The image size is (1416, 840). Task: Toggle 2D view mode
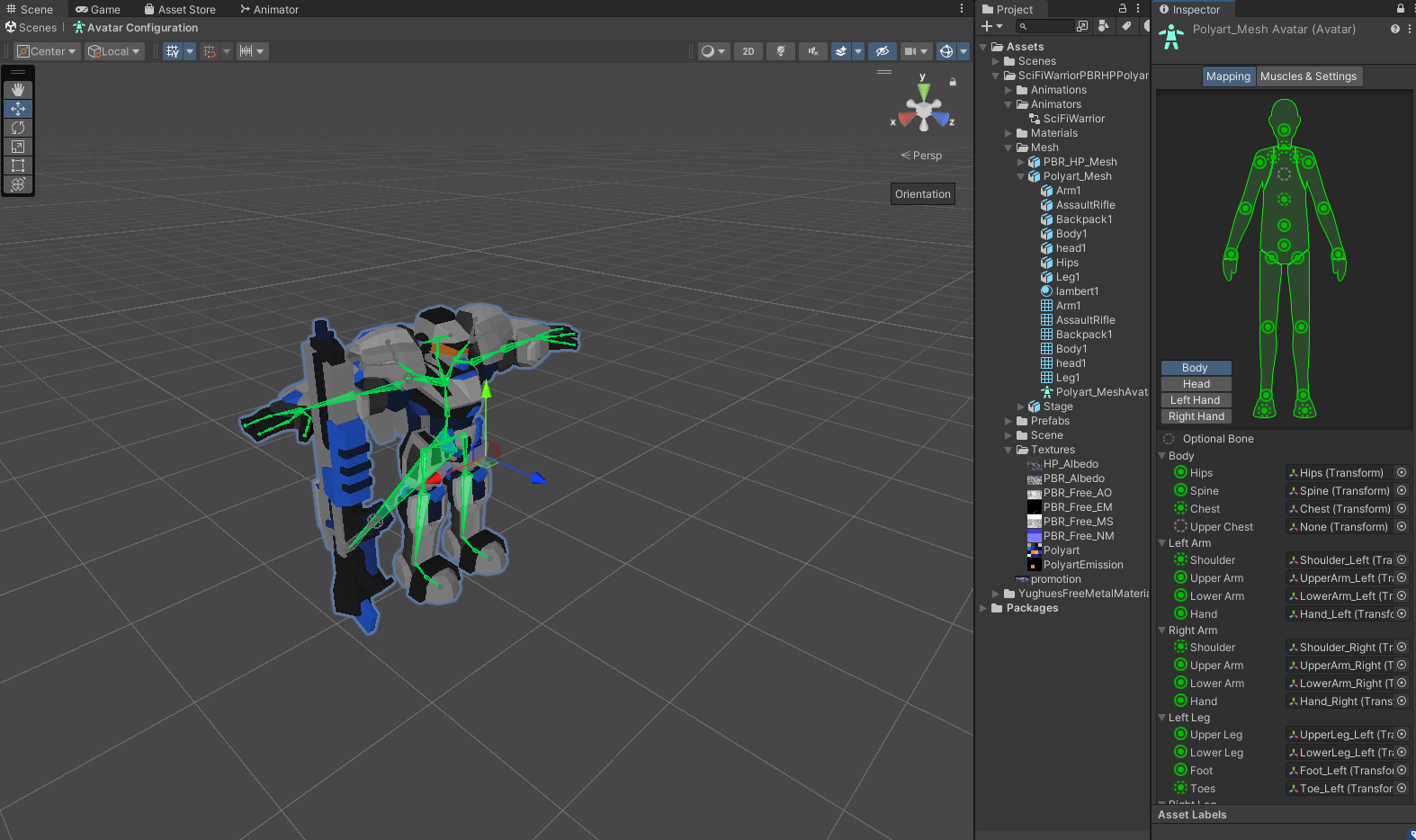pyautogui.click(x=748, y=51)
